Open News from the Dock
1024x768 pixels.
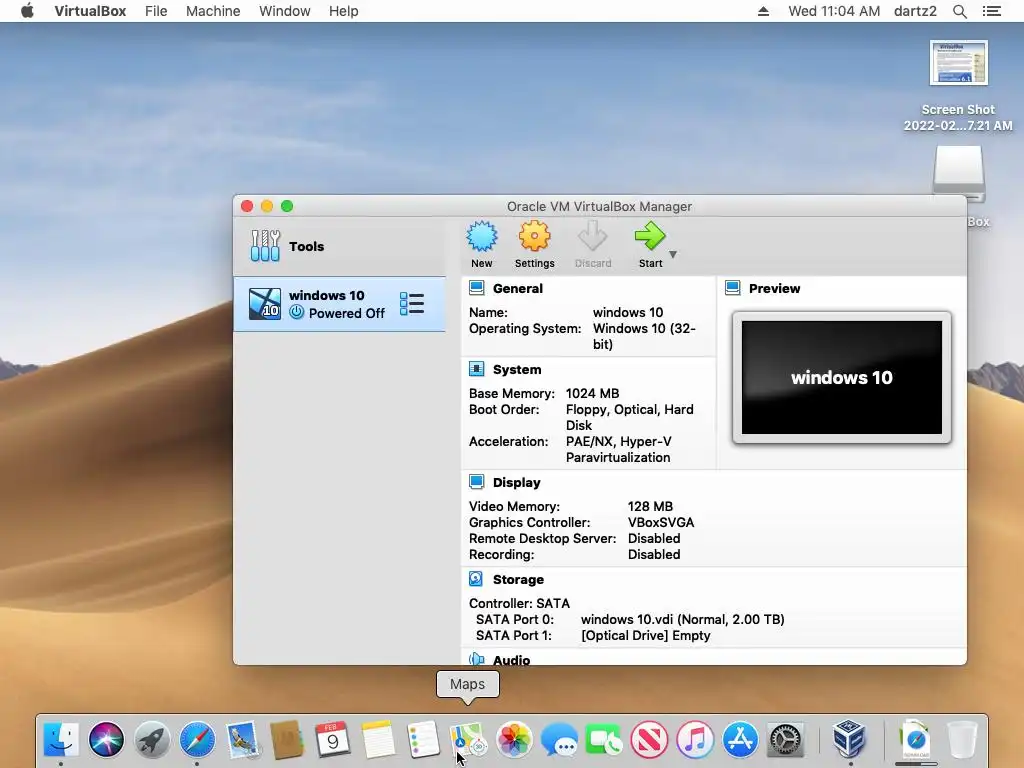[649, 739]
